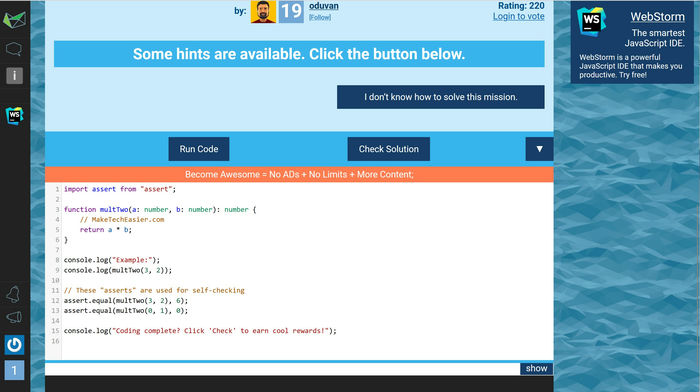Check the solution
The image size is (700, 392).
click(388, 149)
